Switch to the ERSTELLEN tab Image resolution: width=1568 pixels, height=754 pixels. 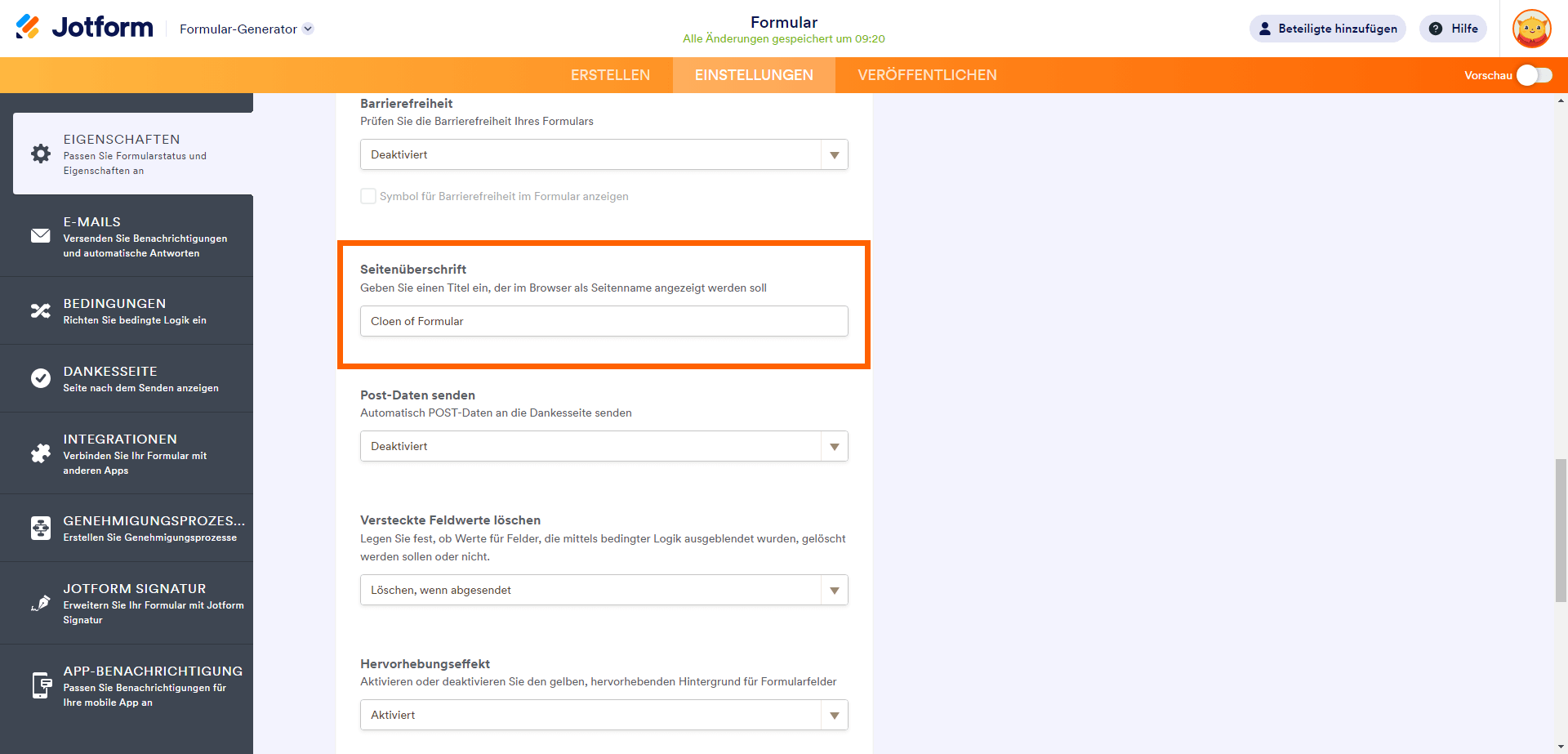[610, 75]
